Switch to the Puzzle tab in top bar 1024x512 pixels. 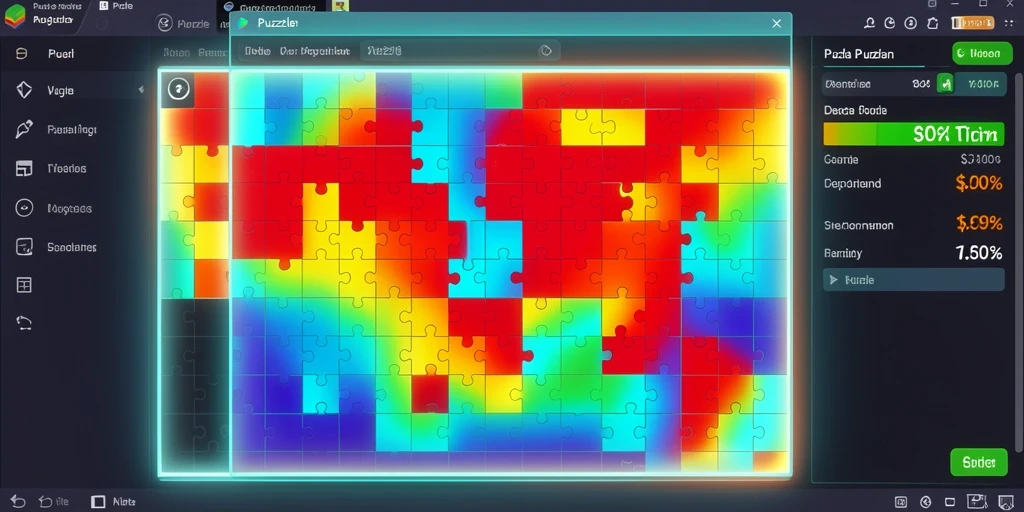click(184, 24)
